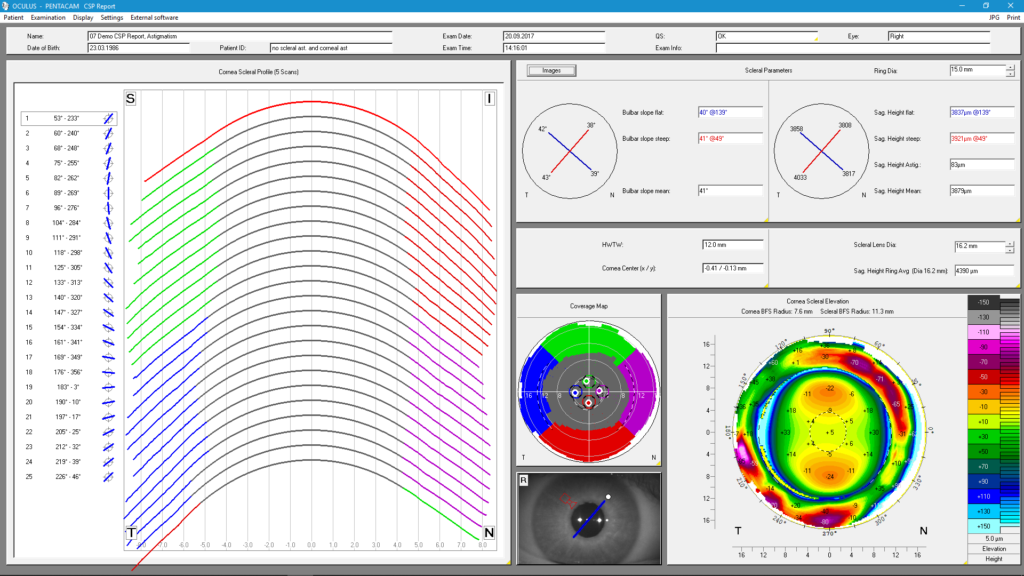Select scan direction icon for 125° - 305°
Viewport: 1024px width, 576px height.
tap(108, 268)
